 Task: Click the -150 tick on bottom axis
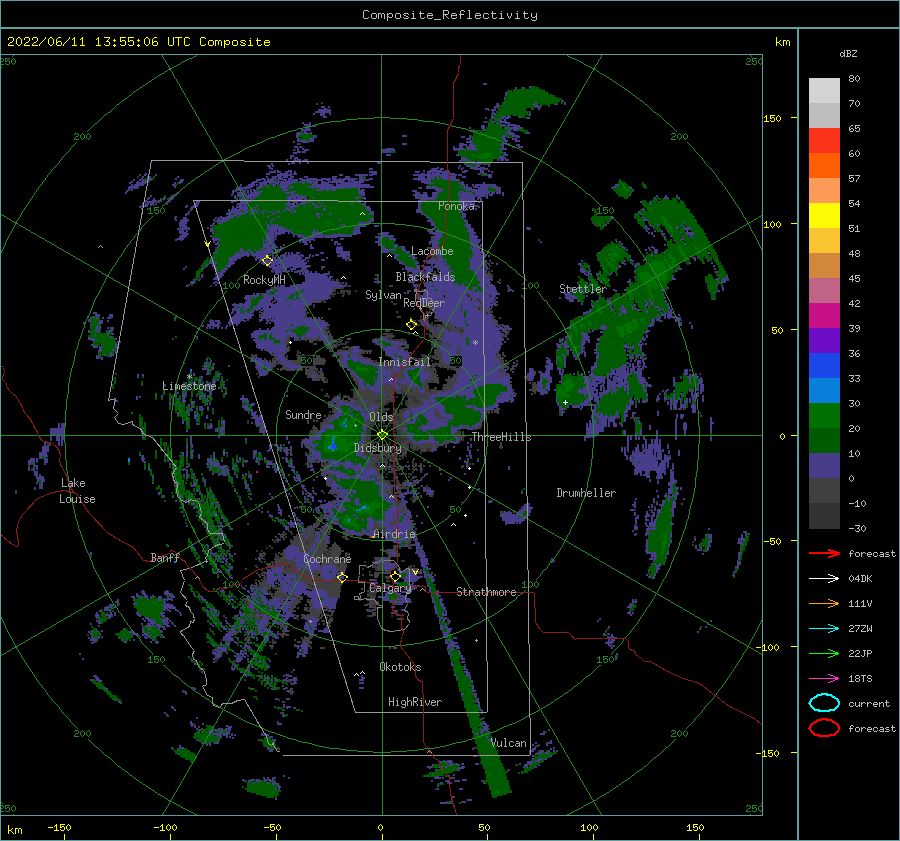tap(59, 827)
